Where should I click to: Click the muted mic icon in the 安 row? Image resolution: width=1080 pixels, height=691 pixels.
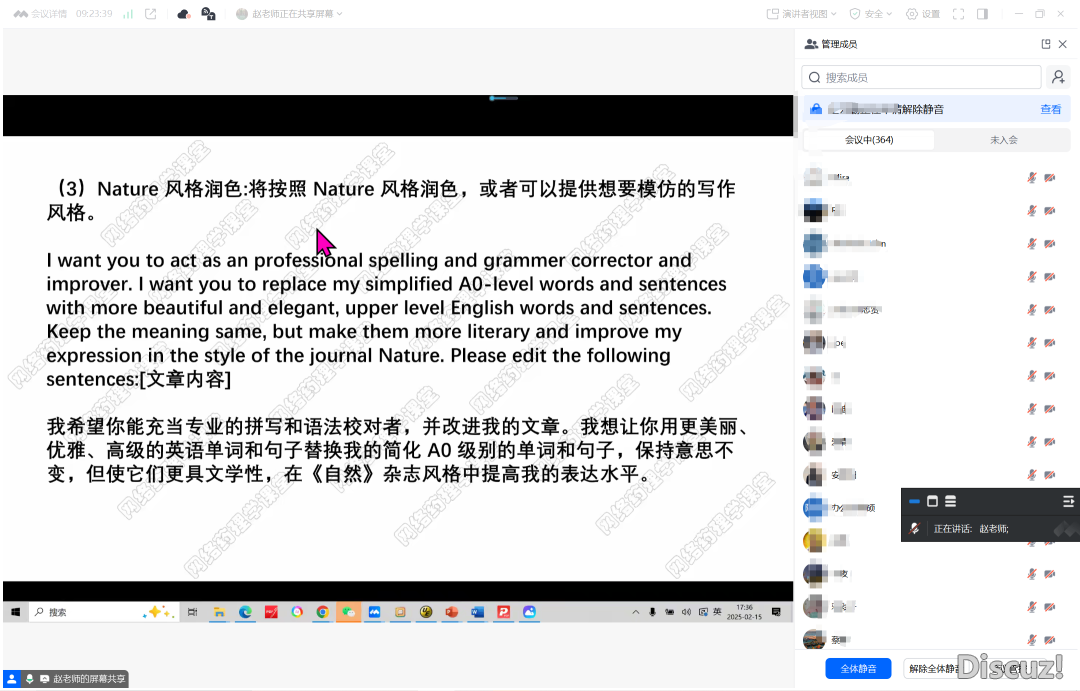coord(1032,475)
